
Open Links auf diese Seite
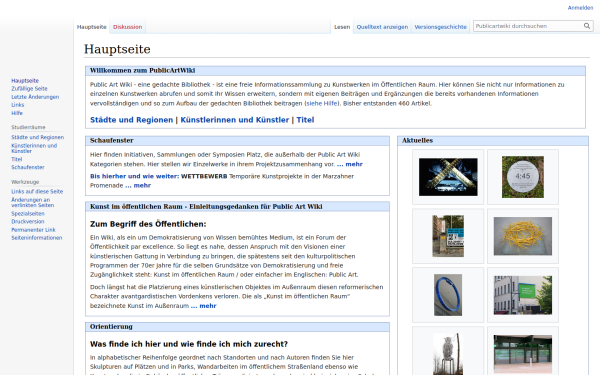[37, 191]
